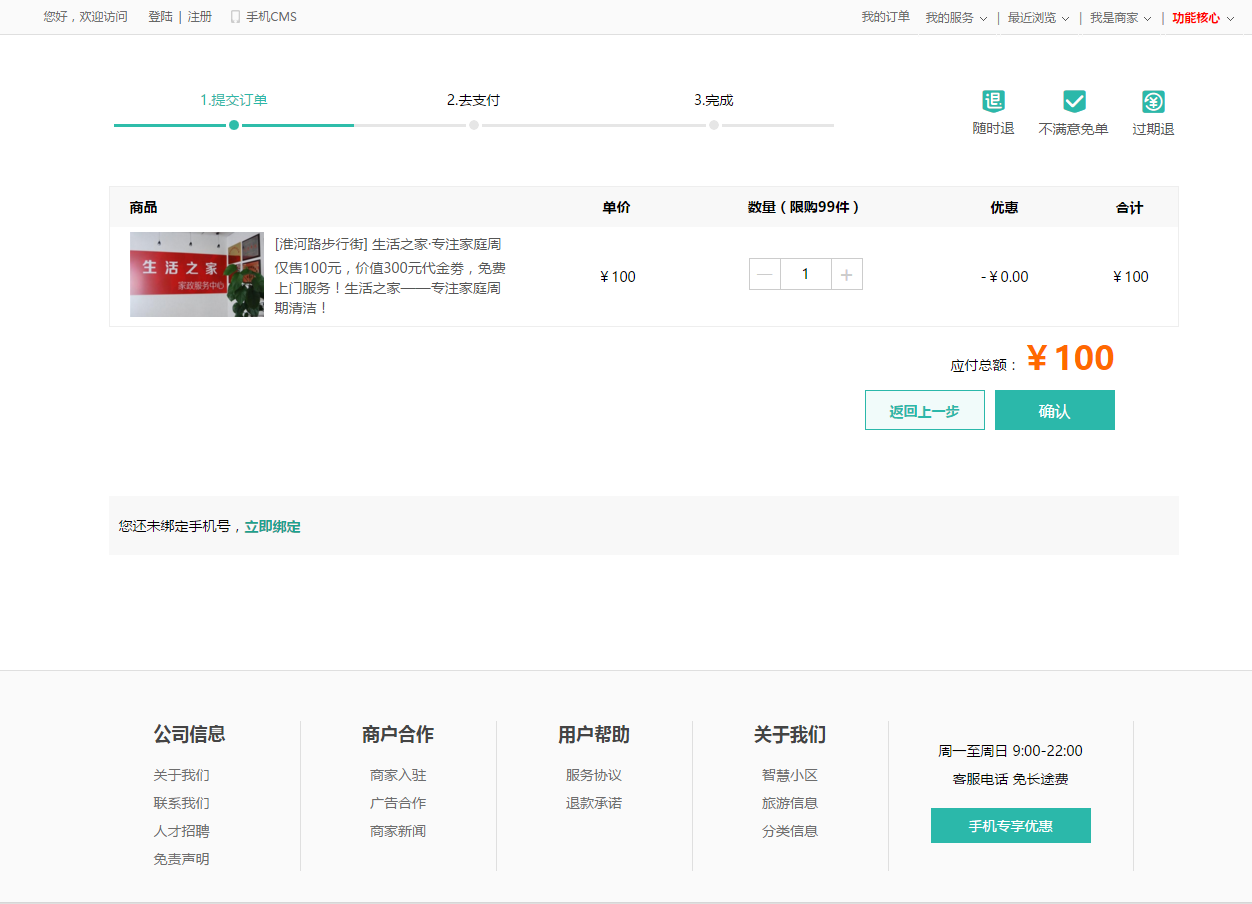Screen dimensions: 1252x904
Task: Click the 数量（限购99件） column header
Action: pyautogui.click(x=804, y=207)
